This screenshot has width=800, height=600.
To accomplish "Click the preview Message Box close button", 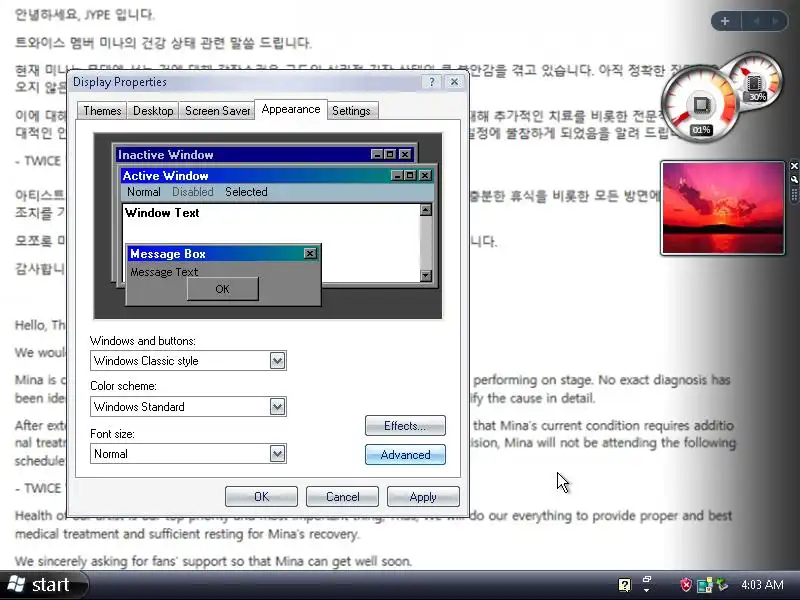I will pos(310,254).
